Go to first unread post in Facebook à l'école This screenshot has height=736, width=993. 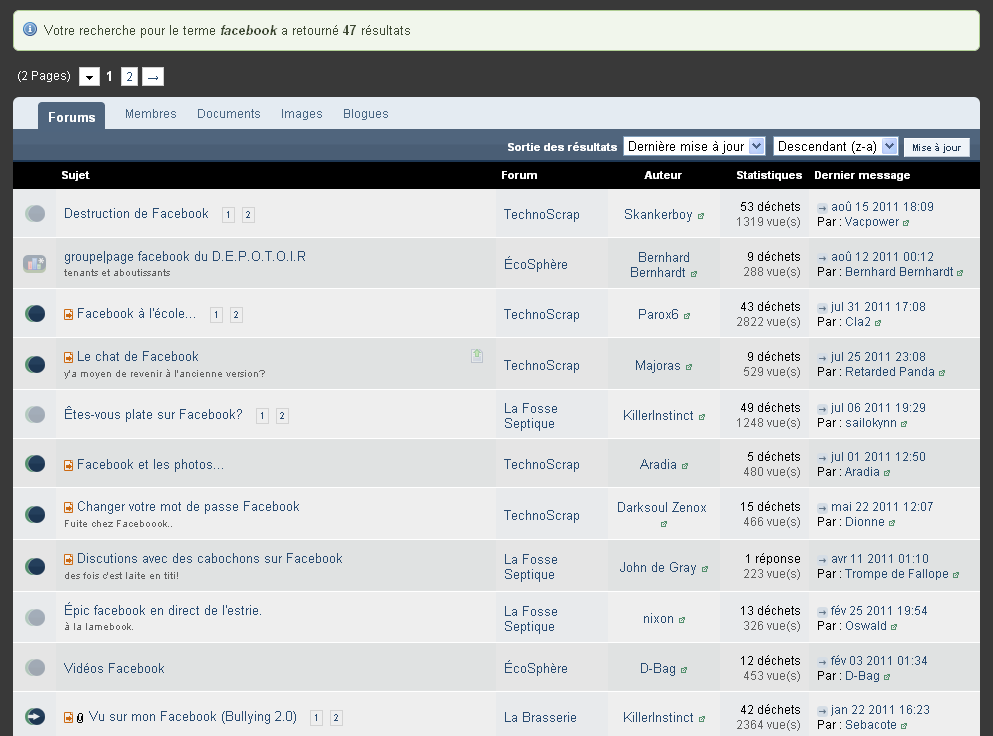pos(68,314)
